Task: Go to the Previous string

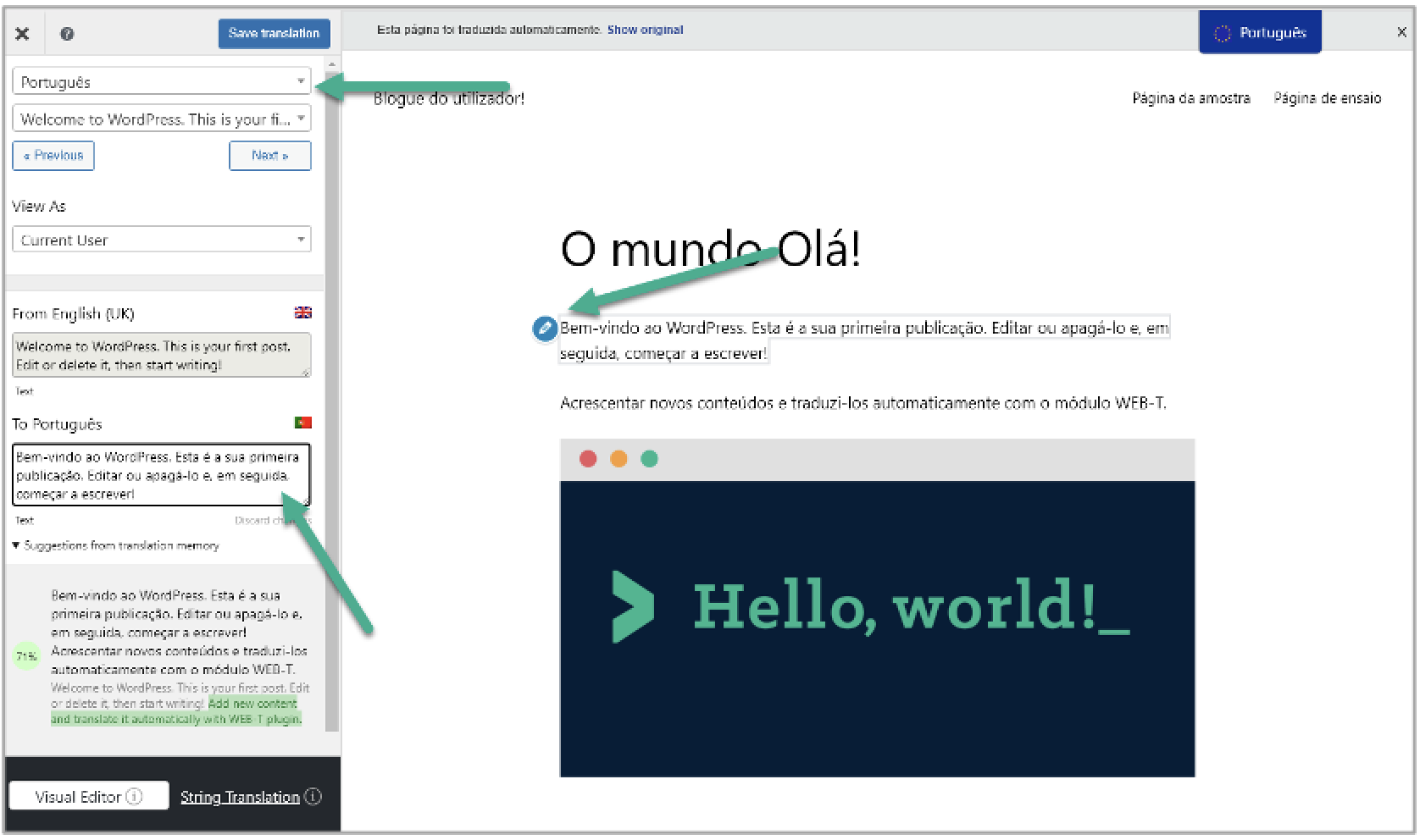Action: point(53,156)
